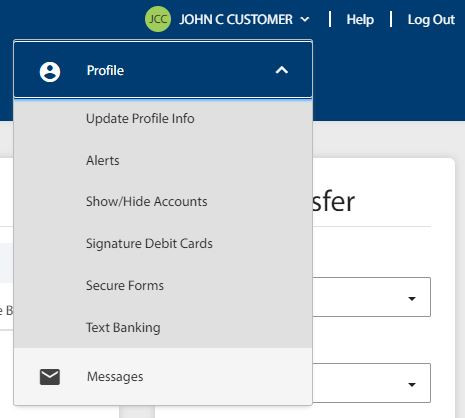465x418 pixels.
Task: Click the green JCC avatar circle
Action: pos(158,19)
